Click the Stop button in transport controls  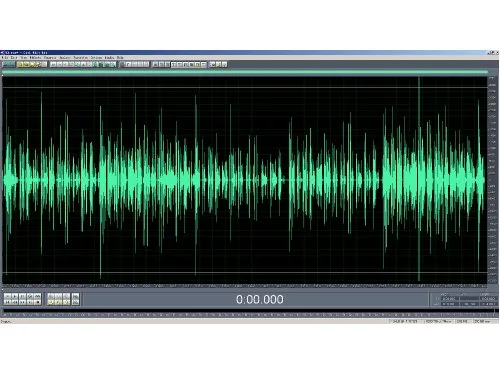[7, 296]
